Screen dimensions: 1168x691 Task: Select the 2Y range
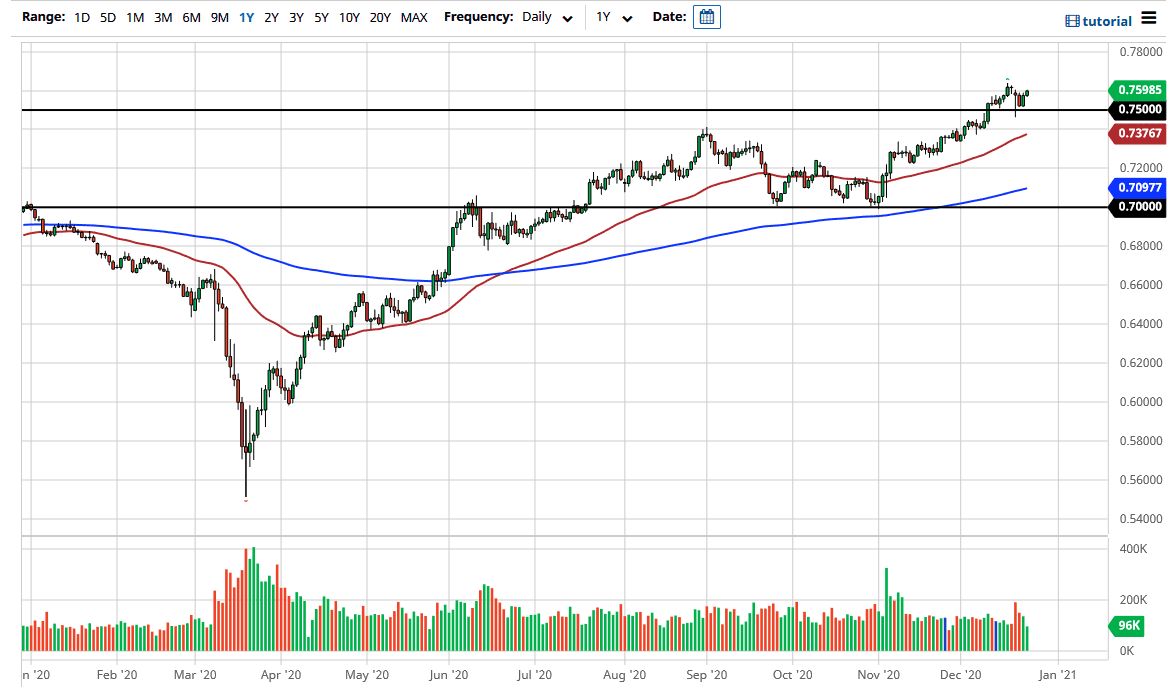269,17
